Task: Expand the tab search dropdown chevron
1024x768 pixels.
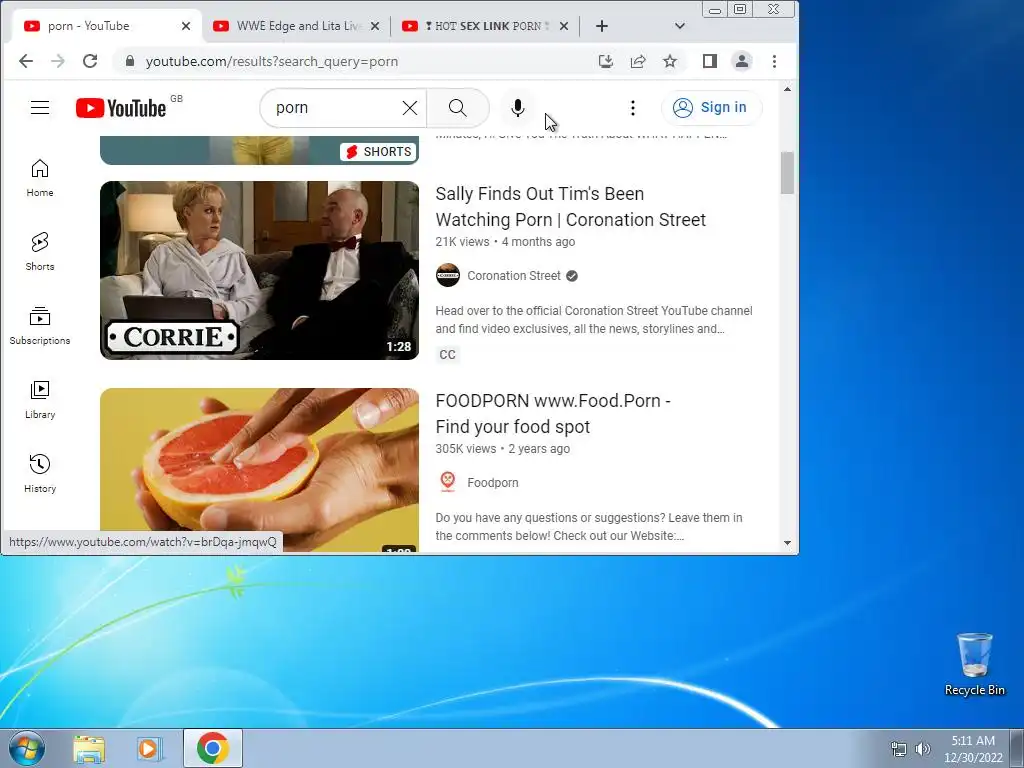Action: pyautogui.click(x=680, y=26)
